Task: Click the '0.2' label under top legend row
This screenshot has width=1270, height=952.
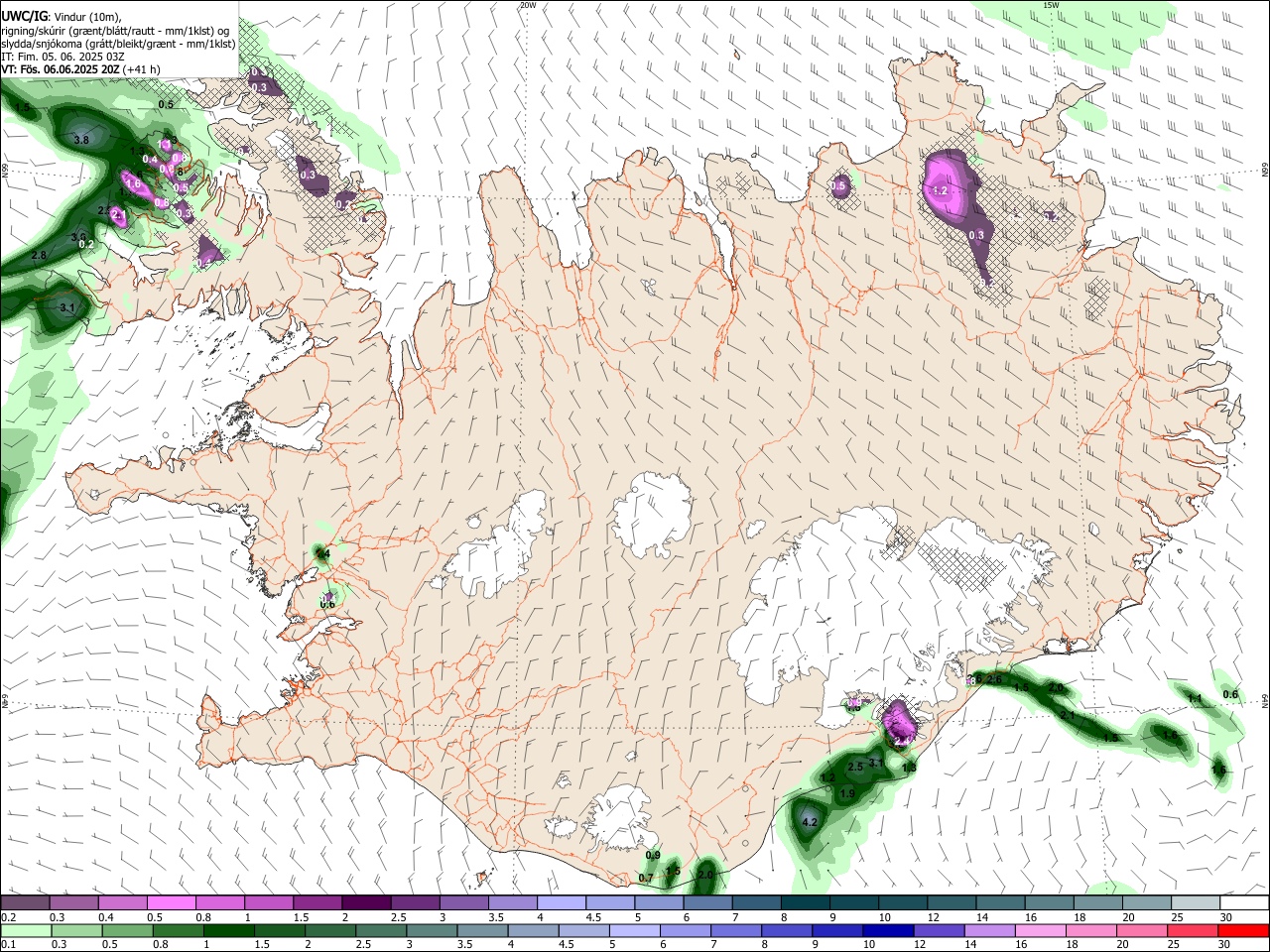Action: 7,917
